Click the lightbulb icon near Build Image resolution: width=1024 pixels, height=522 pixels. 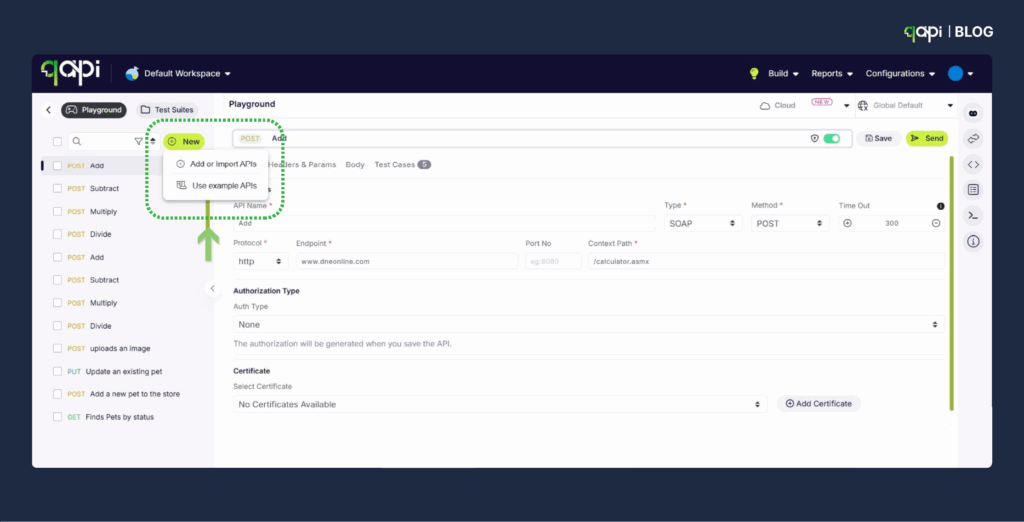click(754, 73)
